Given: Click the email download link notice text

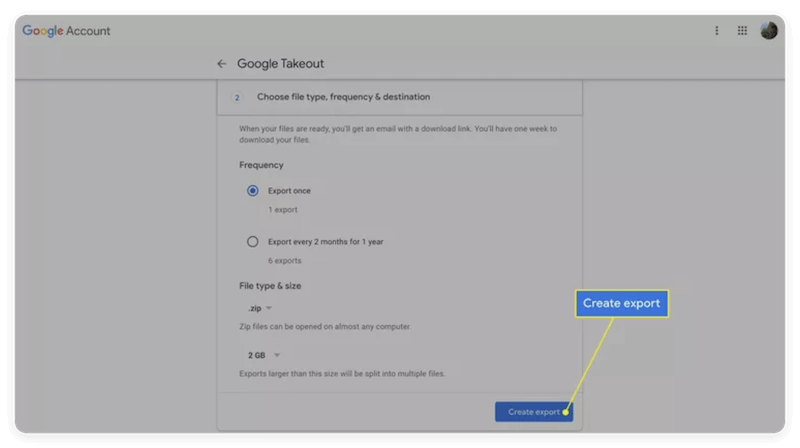Looking at the screenshot, I should click(x=398, y=134).
